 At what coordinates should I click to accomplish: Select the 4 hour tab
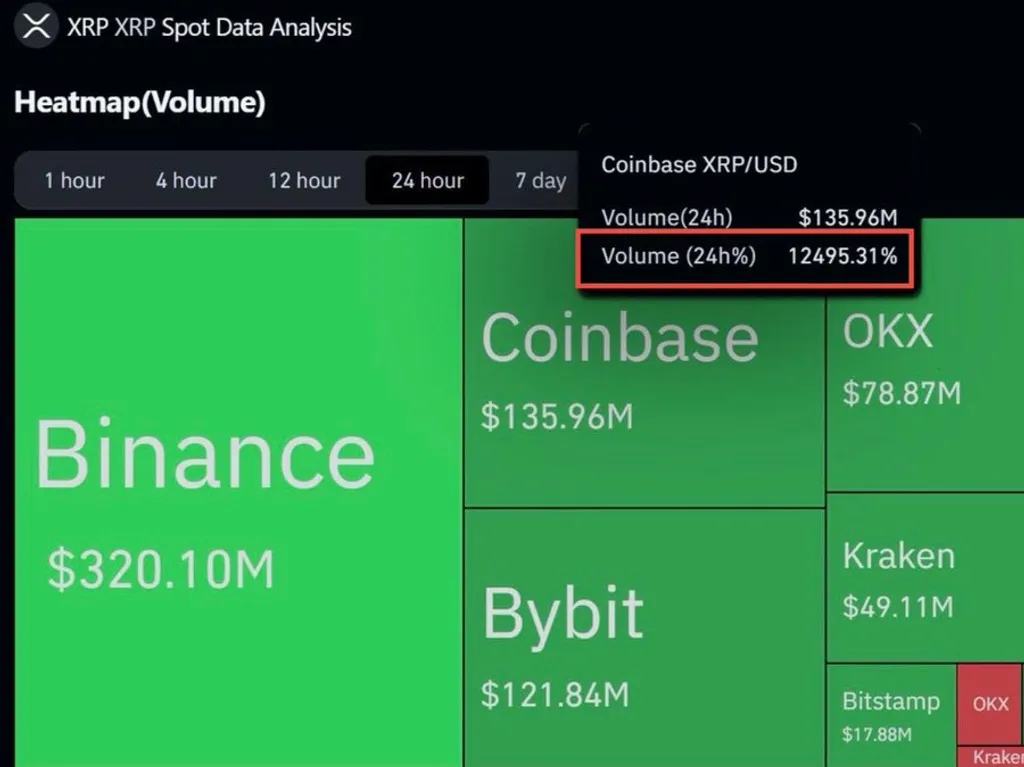186,181
